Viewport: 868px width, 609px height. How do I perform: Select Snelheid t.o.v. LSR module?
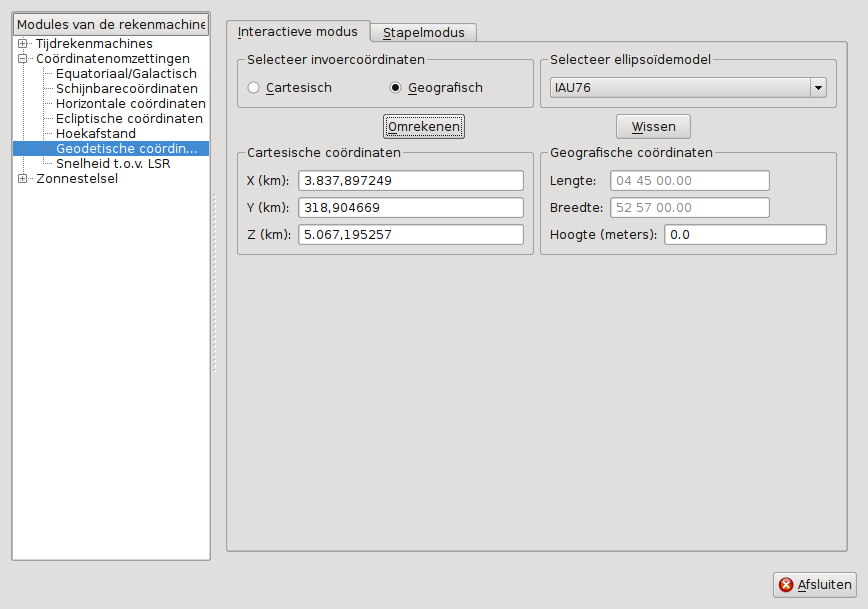point(113,164)
